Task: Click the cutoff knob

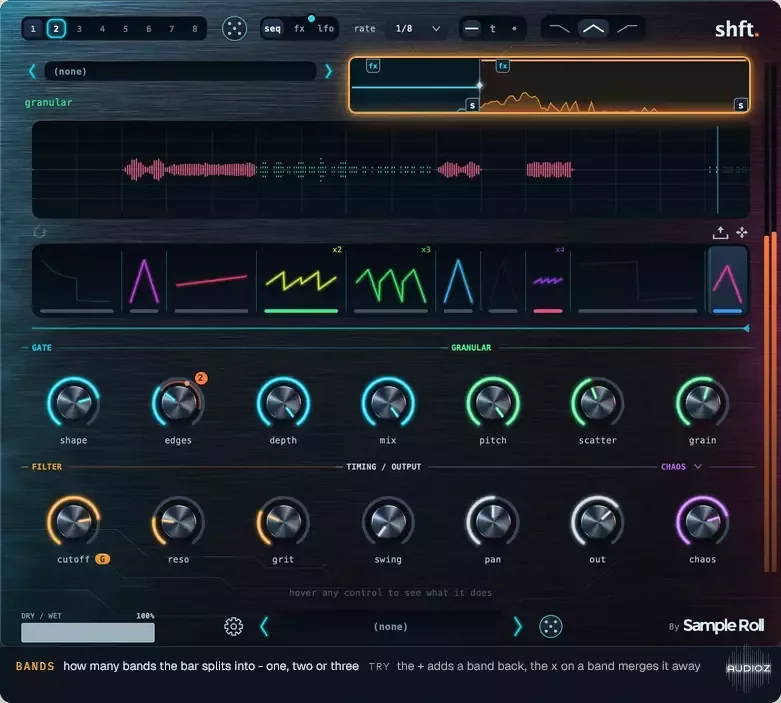Action: pos(74,522)
